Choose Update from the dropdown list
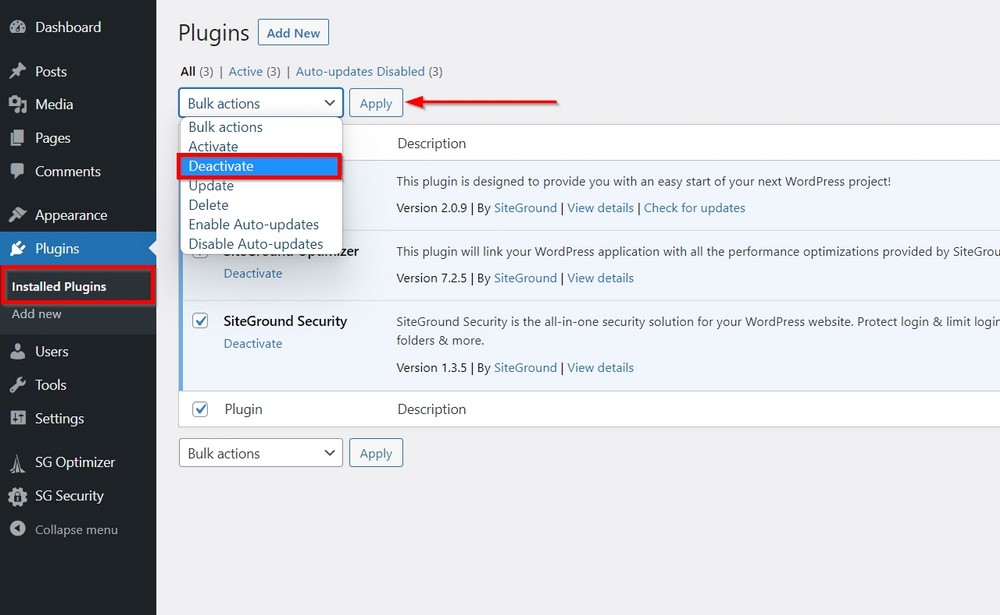 tap(261, 186)
